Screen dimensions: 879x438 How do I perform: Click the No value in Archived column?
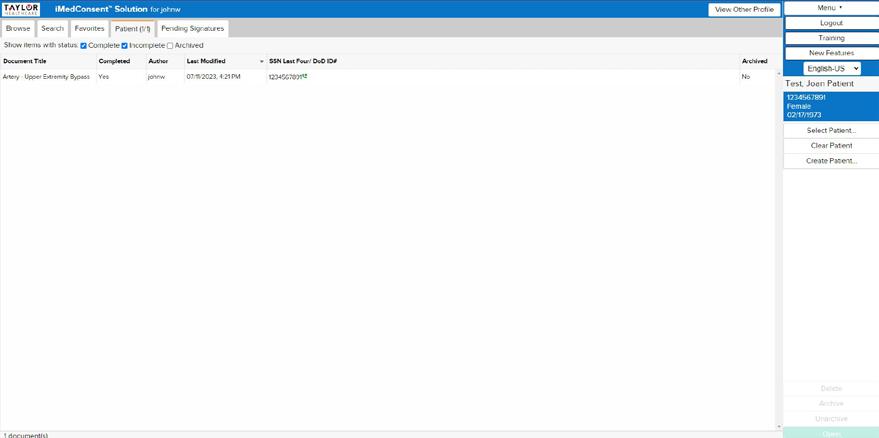click(745, 77)
